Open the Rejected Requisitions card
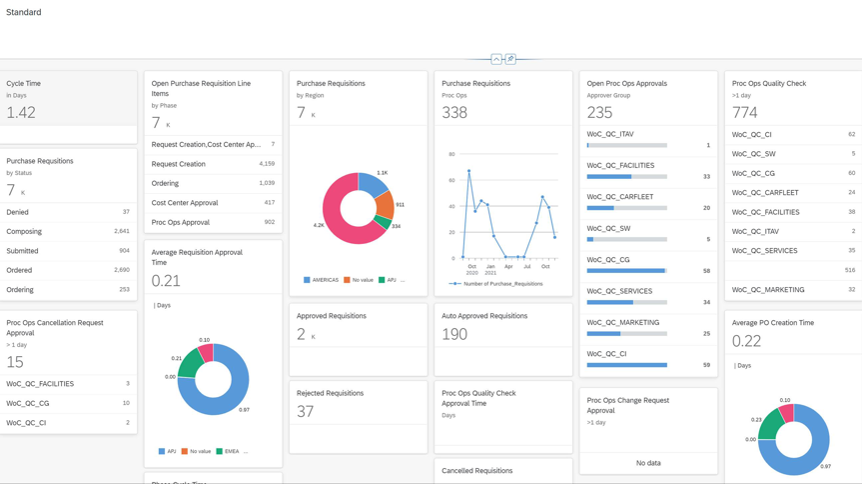Screen dimensions: 862x484 pyautogui.click(x=357, y=403)
